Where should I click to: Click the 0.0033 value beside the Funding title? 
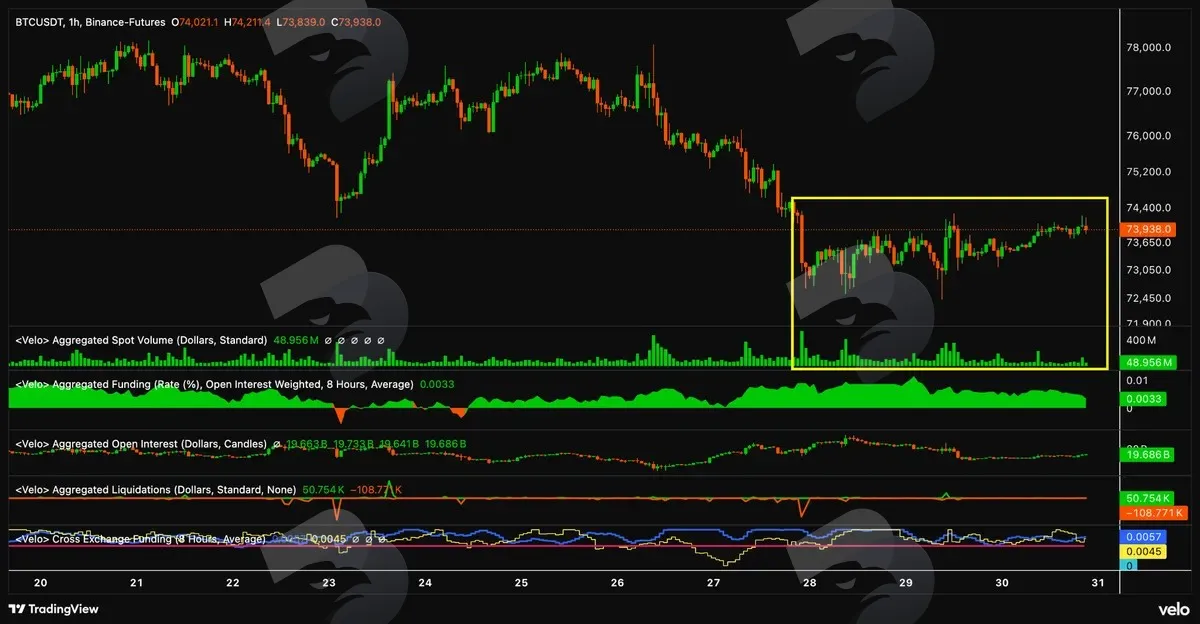pos(437,384)
